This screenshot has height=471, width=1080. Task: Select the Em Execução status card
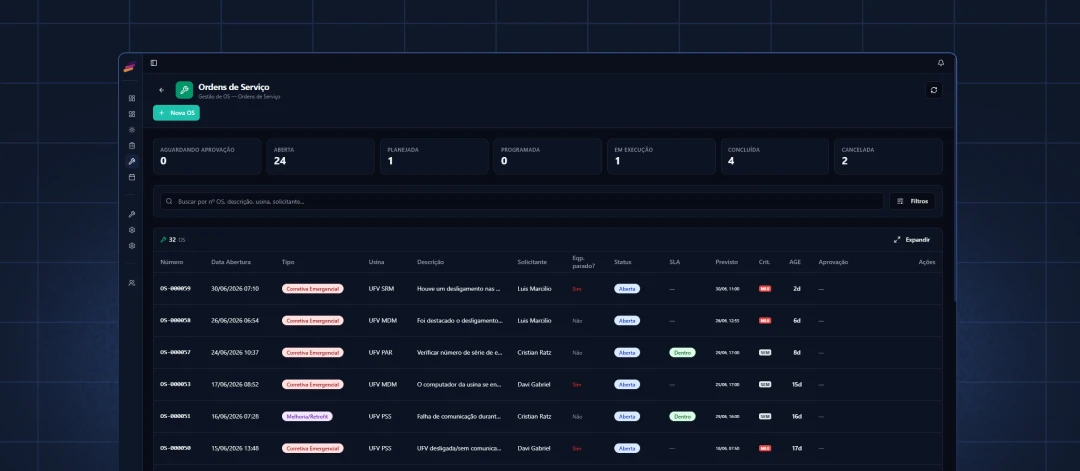point(661,156)
